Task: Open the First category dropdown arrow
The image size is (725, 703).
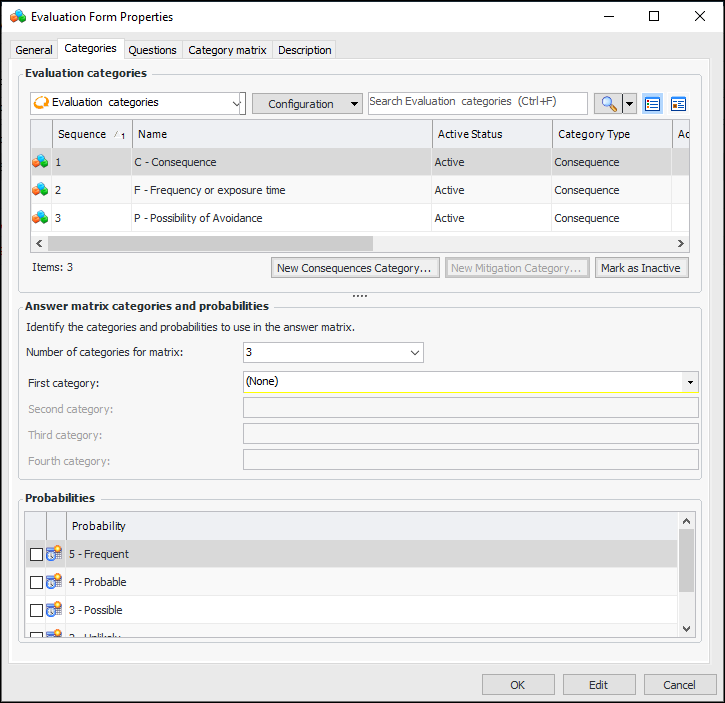Action: [x=690, y=382]
